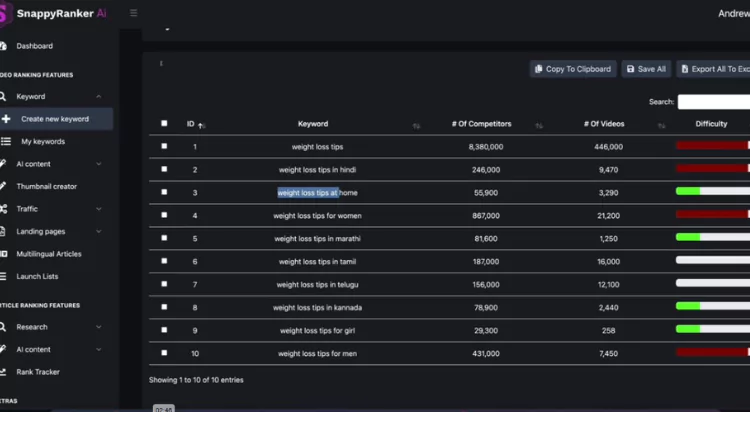
Task: Collapse the Keyword sidebar section
Action: point(98,97)
